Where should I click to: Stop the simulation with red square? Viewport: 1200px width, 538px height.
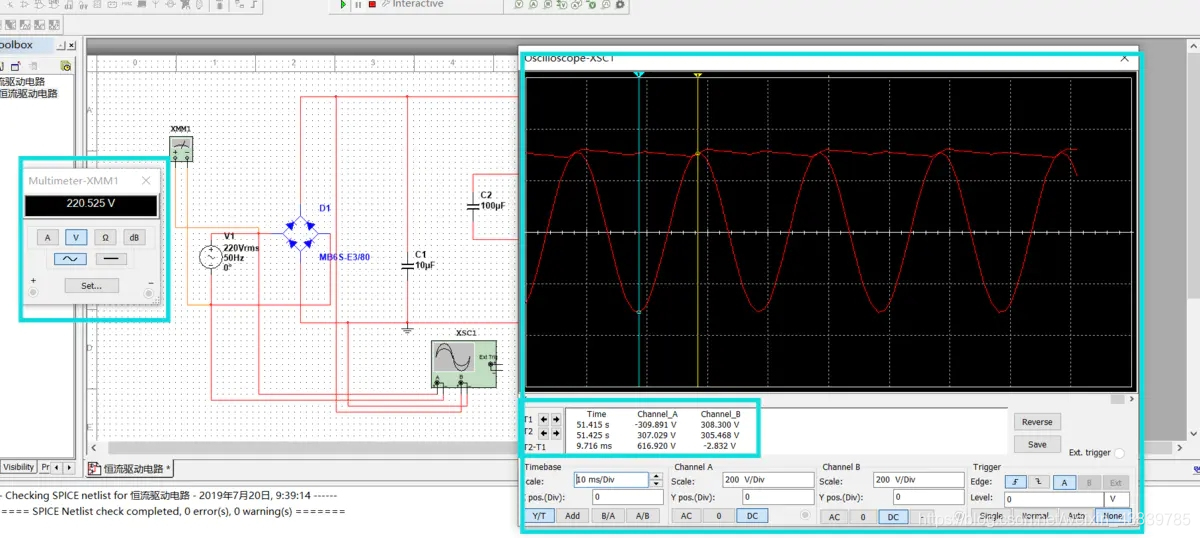click(372, 5)
